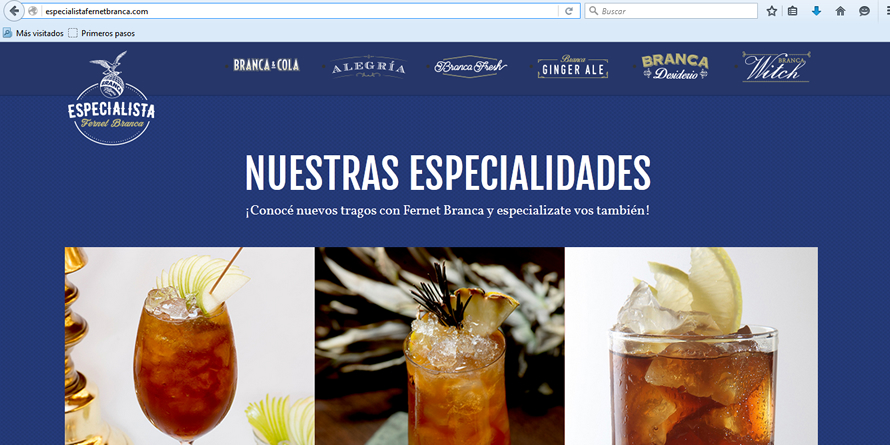Image resolution: width=890 pixels, height=445 pixels.
Task: Open the bookmarks list icon
Action: [x=792, y=11]
